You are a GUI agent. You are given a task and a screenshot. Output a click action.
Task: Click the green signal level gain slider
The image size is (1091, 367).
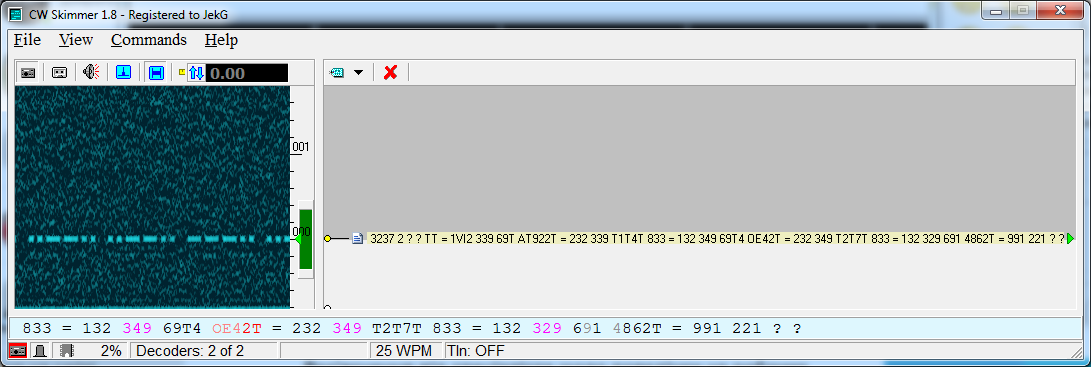point(305,239)
